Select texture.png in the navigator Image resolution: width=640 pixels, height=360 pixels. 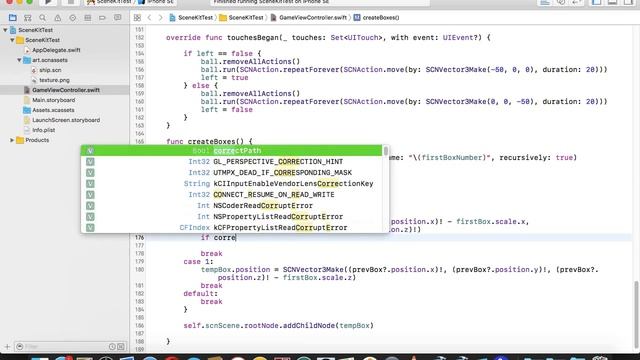tap(54, 80)
